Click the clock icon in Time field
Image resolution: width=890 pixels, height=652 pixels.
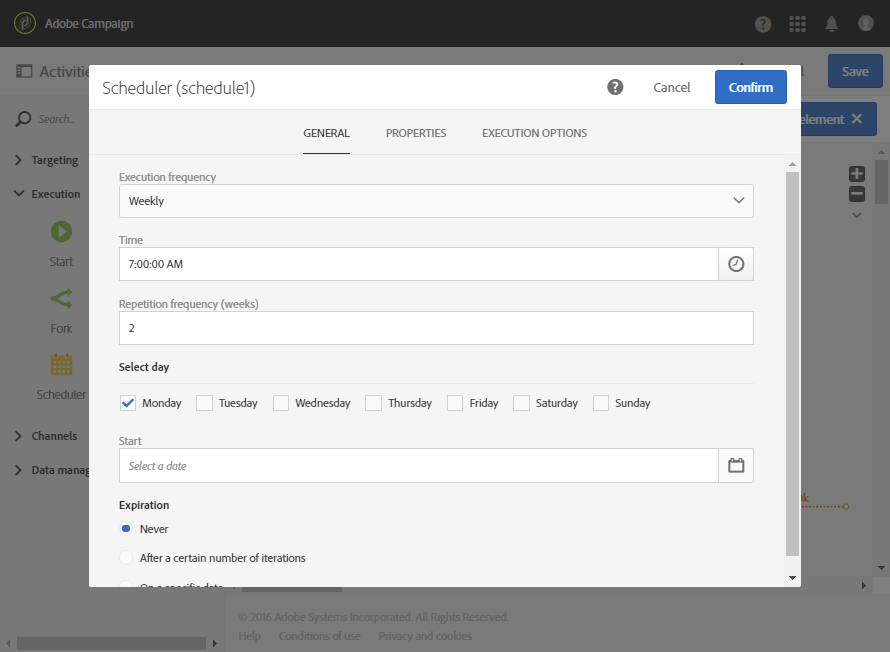pos(736,264)
